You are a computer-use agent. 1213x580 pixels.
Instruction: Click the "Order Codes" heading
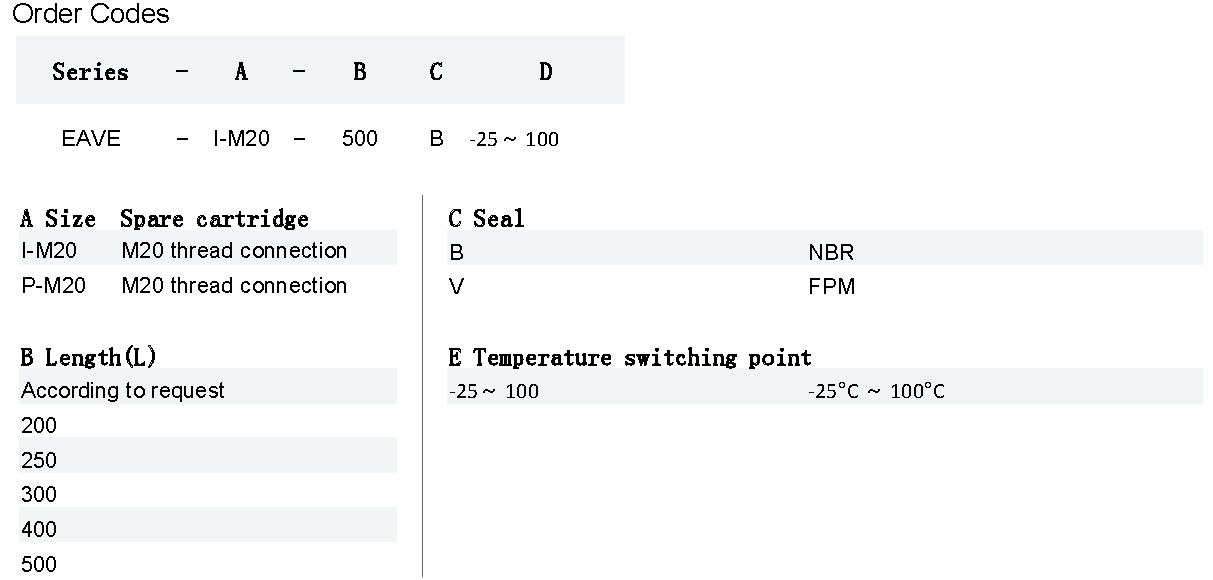click(91, 15)
